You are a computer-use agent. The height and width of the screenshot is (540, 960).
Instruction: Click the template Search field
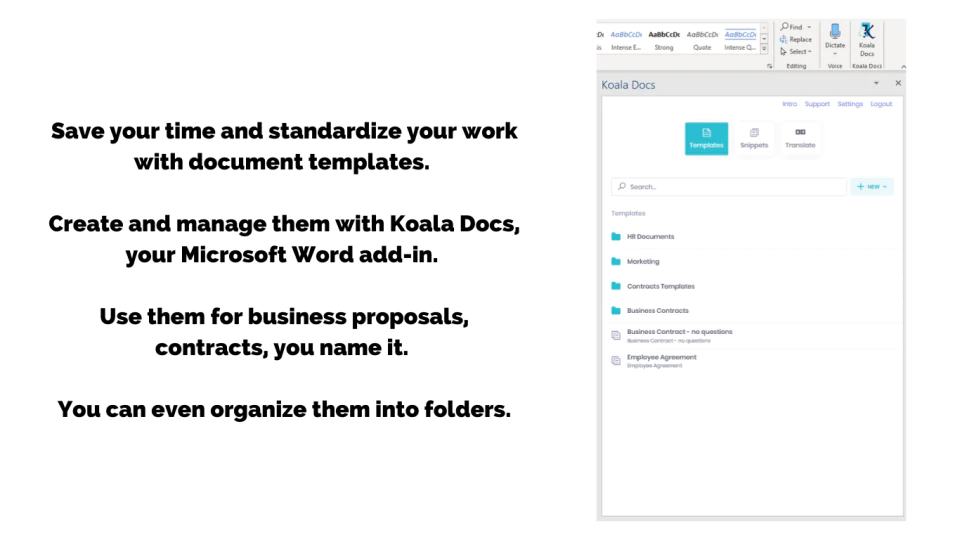tap(729, 187)
